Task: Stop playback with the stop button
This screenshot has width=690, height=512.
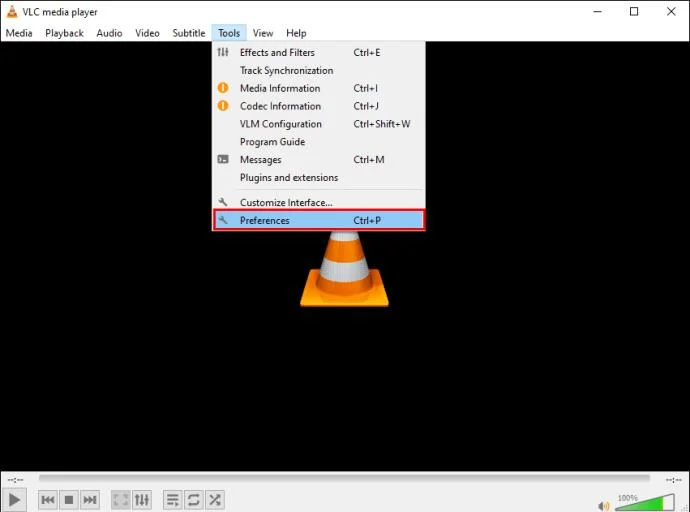Action: coord(69,500)
